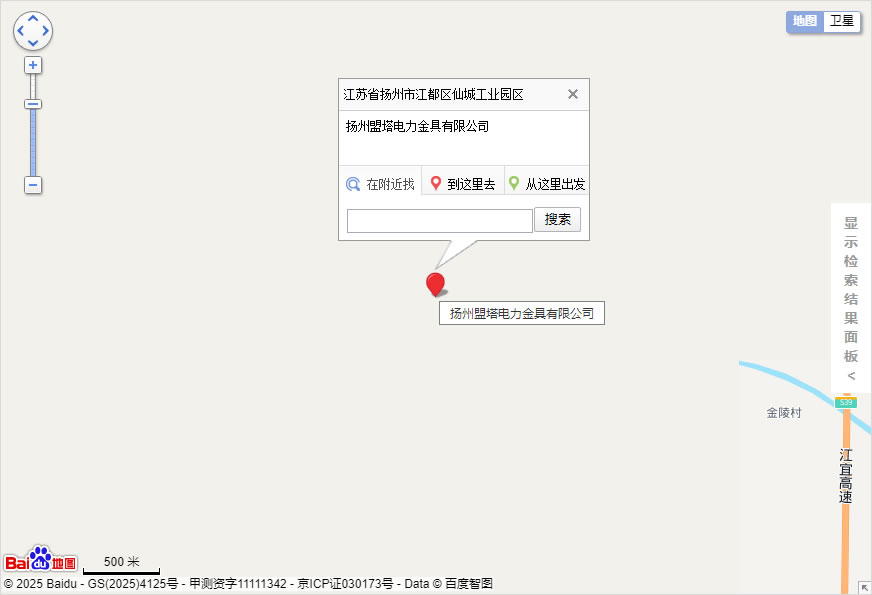Pan the map right with the arrow
This screenshot has height=595, width=872.
[x=45, y=31]
